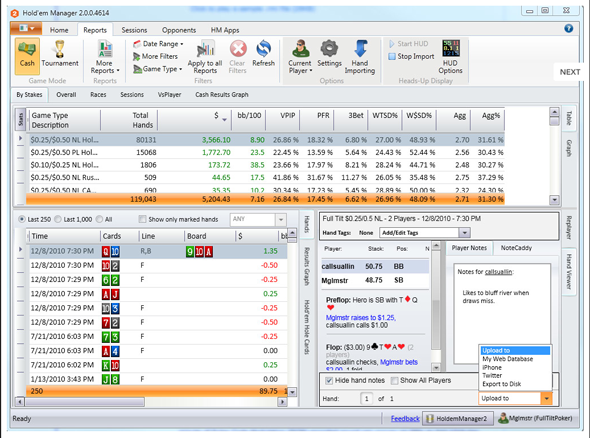Open the help question mark icon
Viewport: 590px width, 438px height.
click(x=569, y=28)
